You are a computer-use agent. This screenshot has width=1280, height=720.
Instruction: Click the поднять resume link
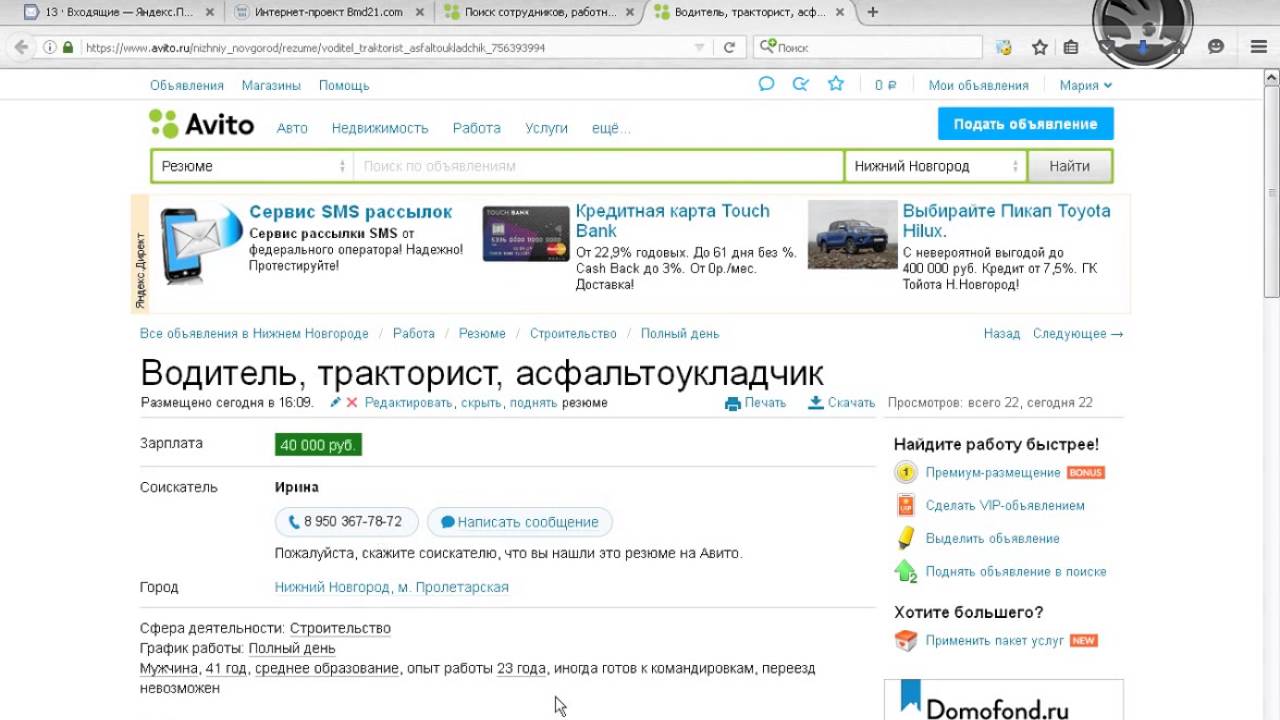[533, 403]
